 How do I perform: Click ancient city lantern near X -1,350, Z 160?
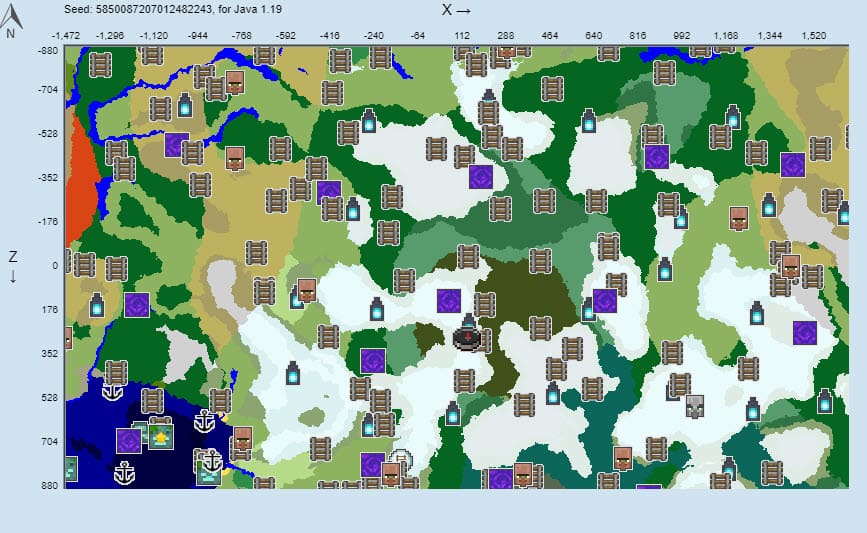tap(97, 305)
